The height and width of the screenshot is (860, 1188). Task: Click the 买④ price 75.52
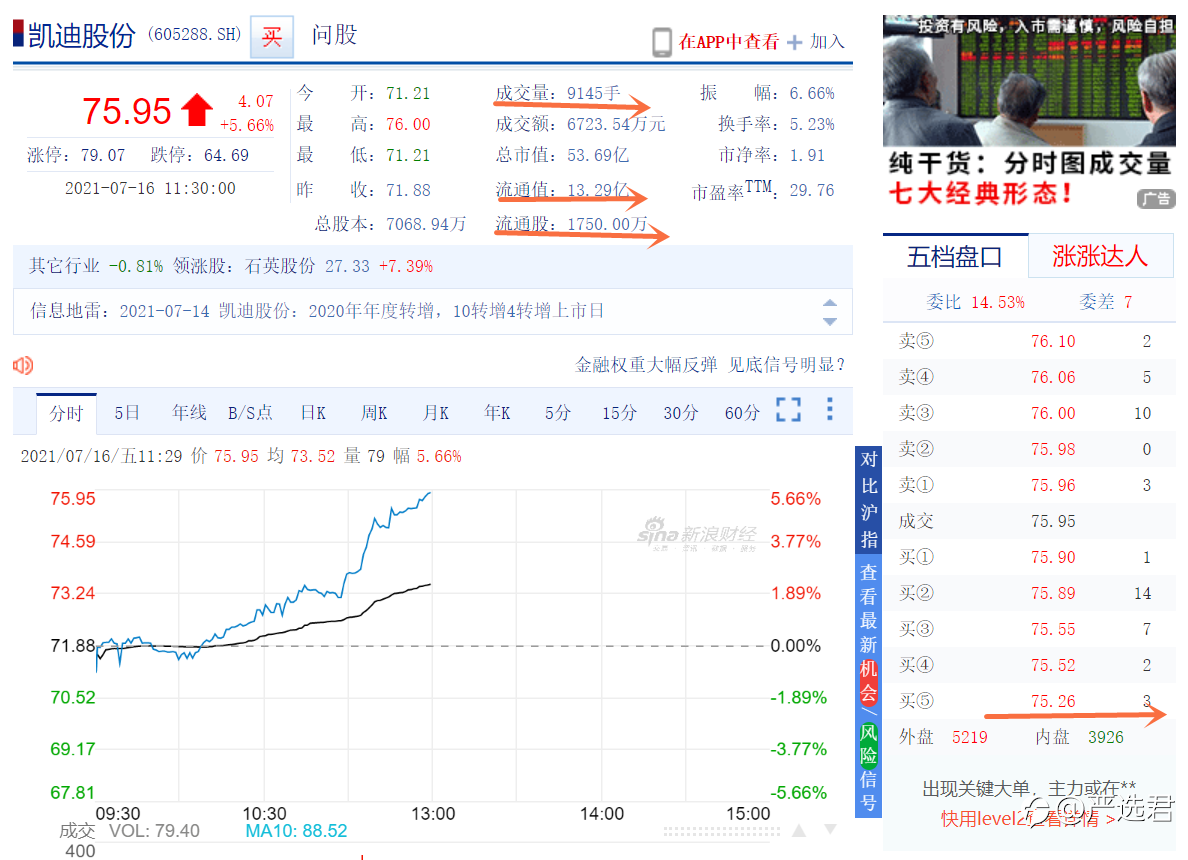point(1052,665)
